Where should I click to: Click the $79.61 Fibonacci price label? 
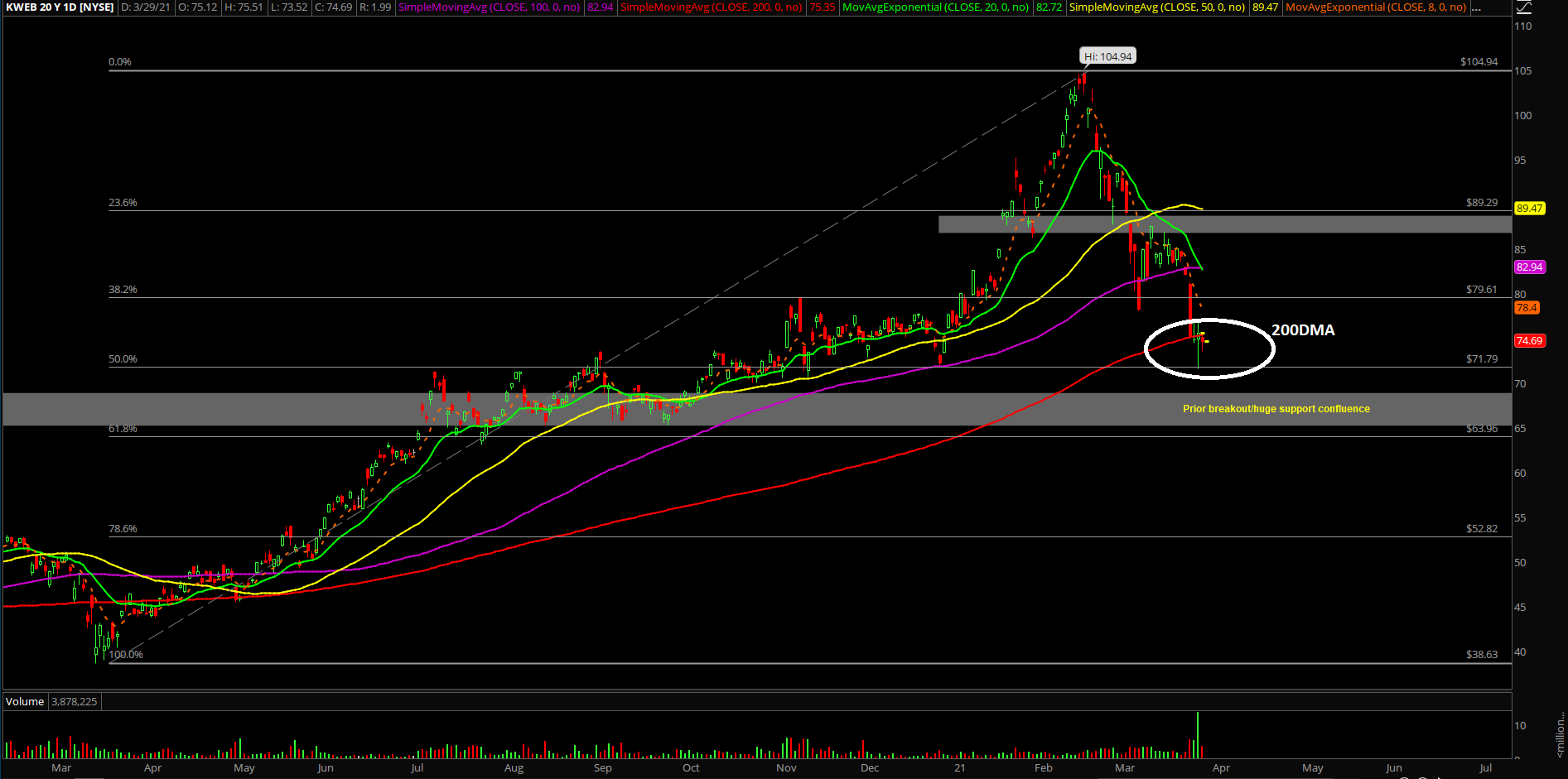(x=1482, y=290)
